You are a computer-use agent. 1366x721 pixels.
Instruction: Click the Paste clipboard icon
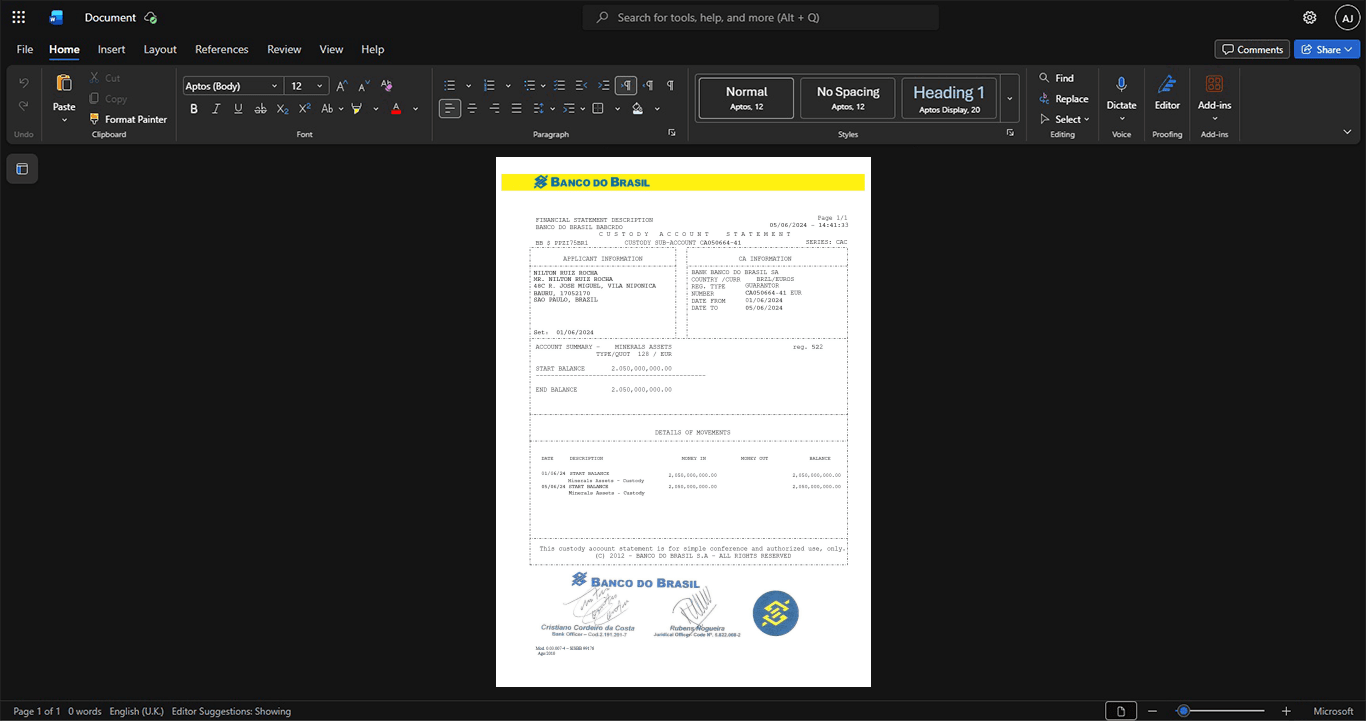click(x=64, y=83)
